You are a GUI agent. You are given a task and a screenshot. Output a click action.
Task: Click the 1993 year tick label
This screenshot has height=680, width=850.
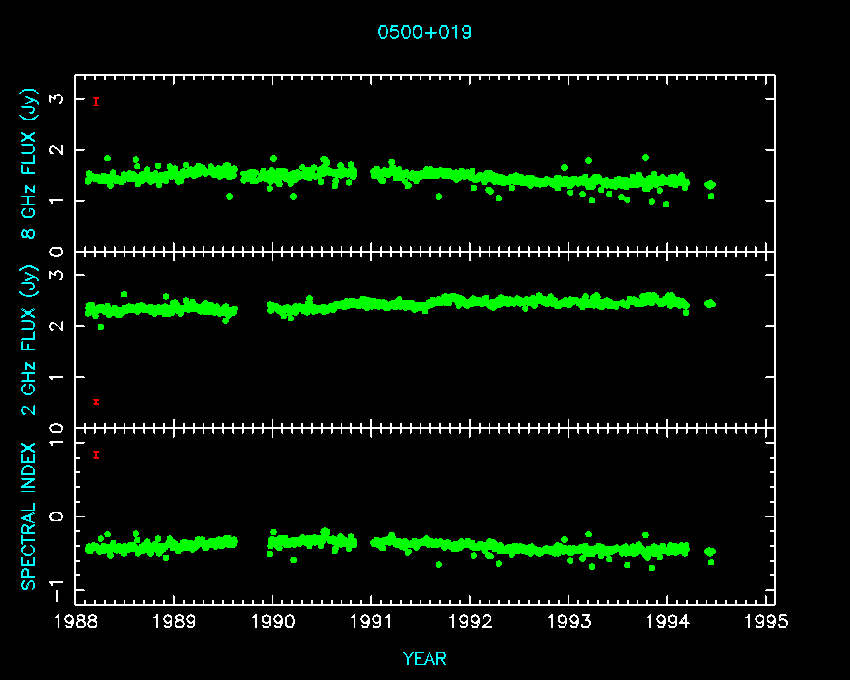pyautogui.click(x=570, y=621)
